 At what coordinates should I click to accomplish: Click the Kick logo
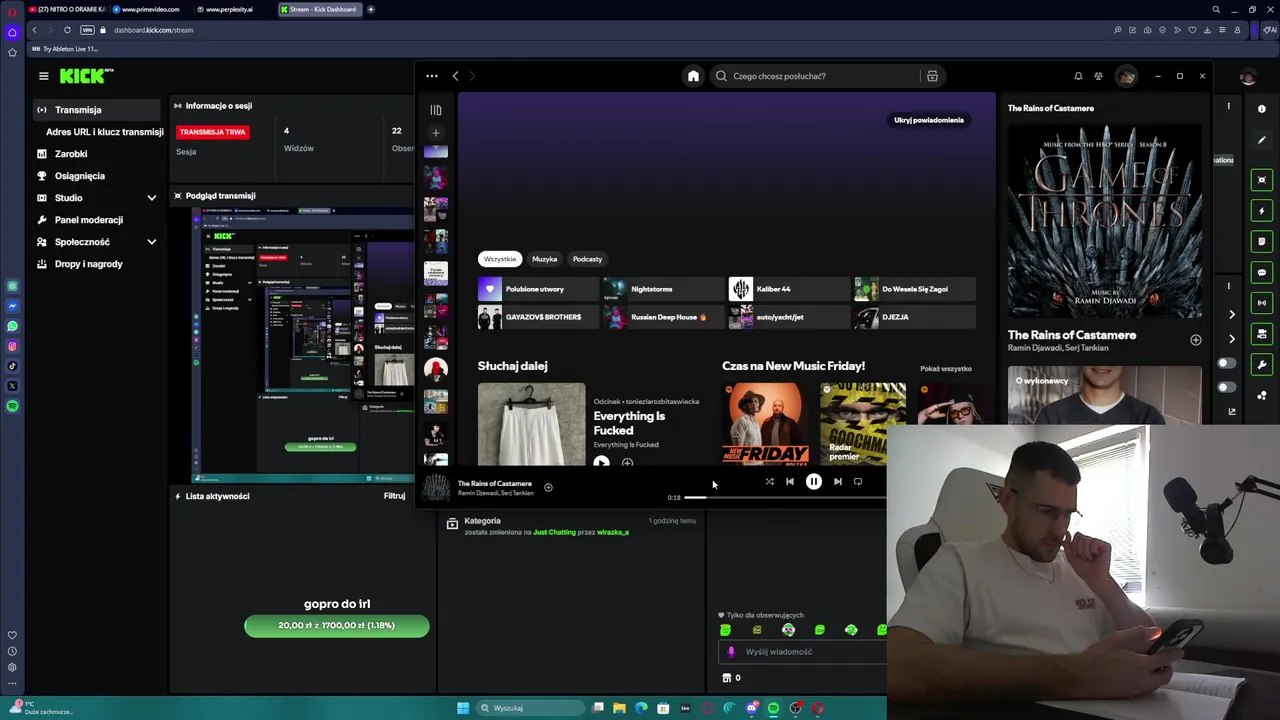(85, 76)
